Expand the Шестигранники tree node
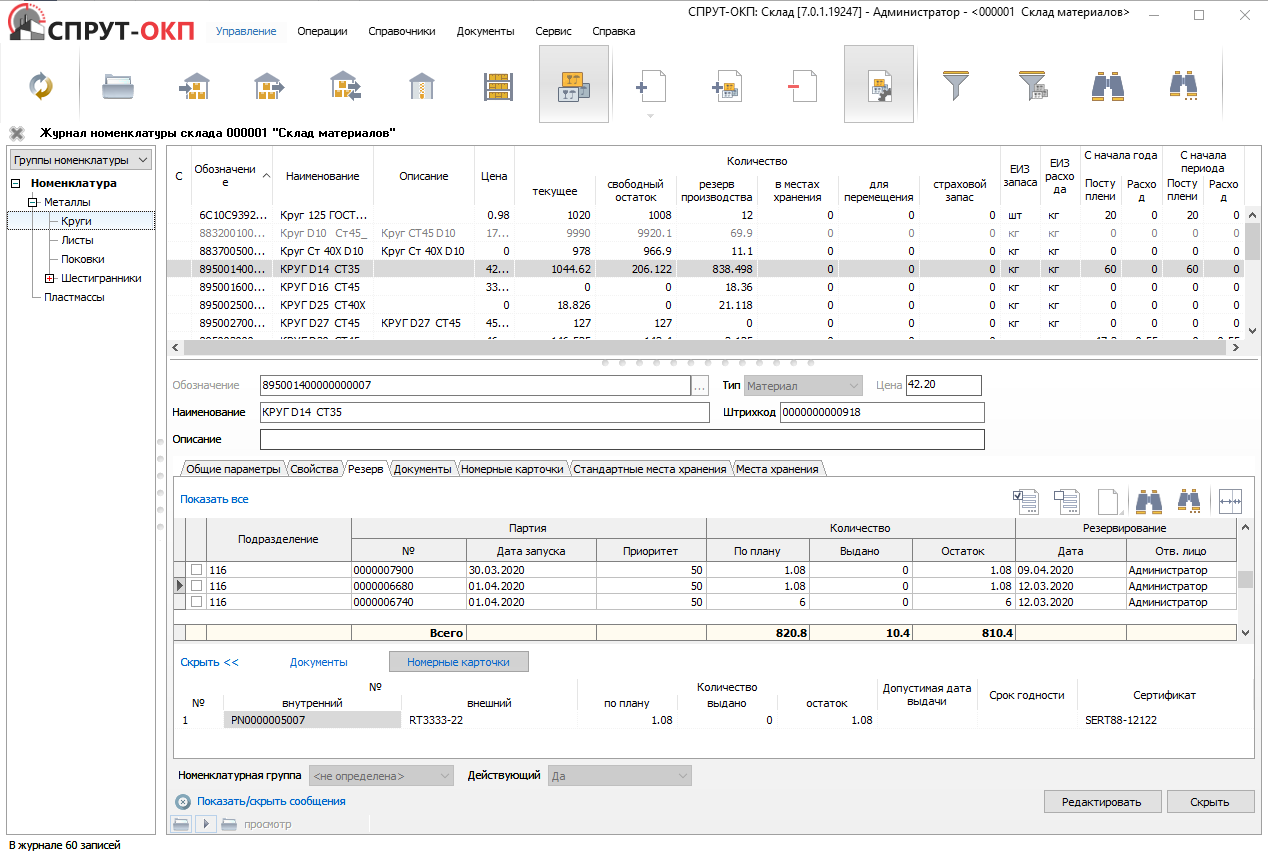This screenshot has height=854, width=1268. (x=49, y=278)
